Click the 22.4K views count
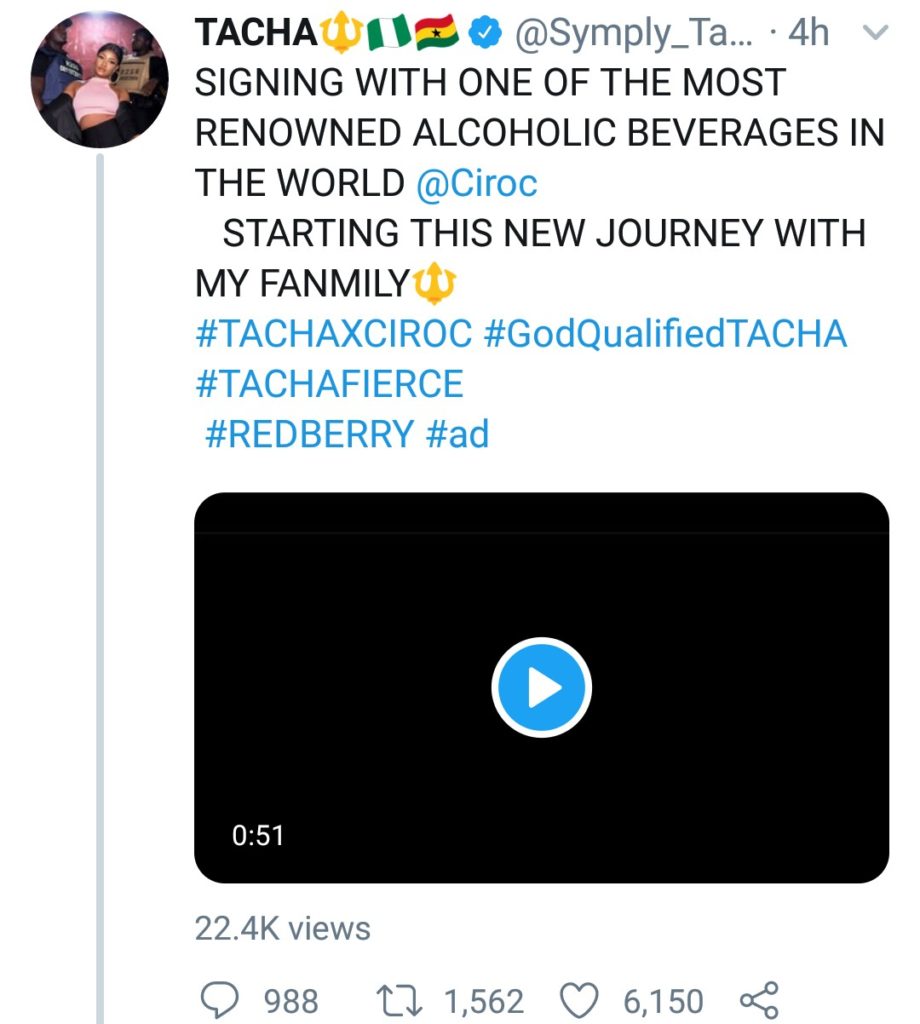This screenshot has width=920, height=1024. point(282,928)
